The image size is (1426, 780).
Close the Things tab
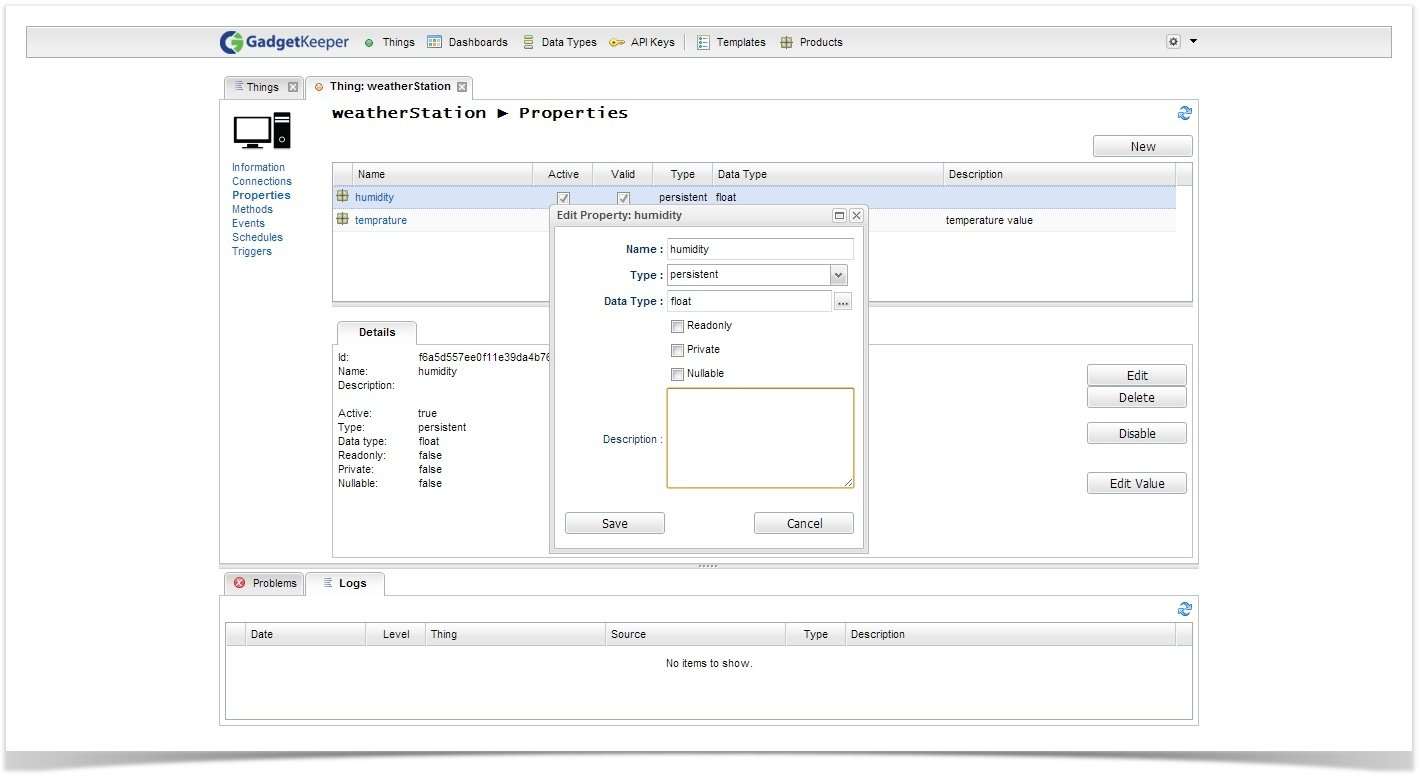pyautogui.click(x=293, y=87)
